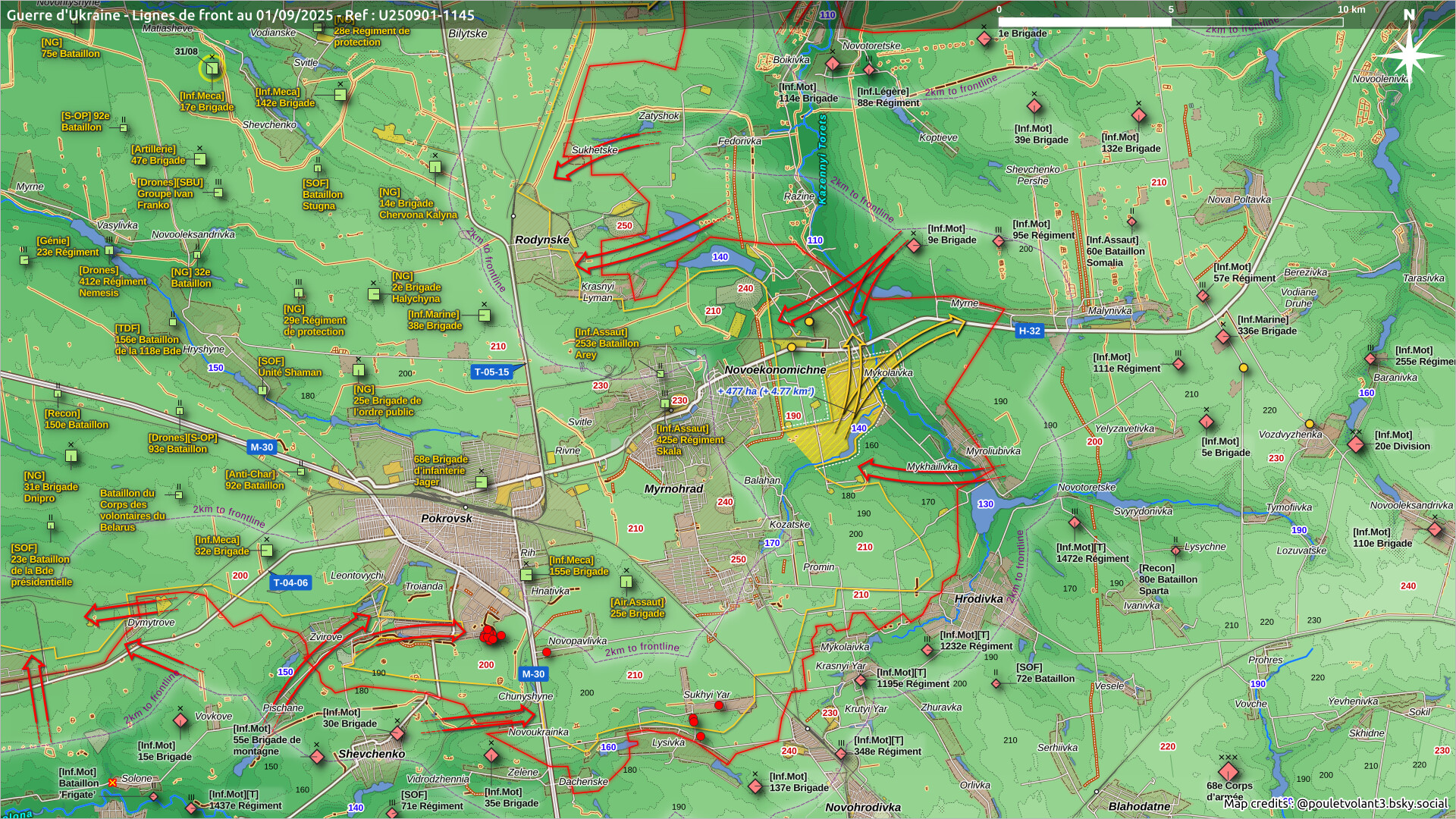Viewport: 1456px width, 819px height.
Task: Click the map title text with reference number
Action: [240, 15]
